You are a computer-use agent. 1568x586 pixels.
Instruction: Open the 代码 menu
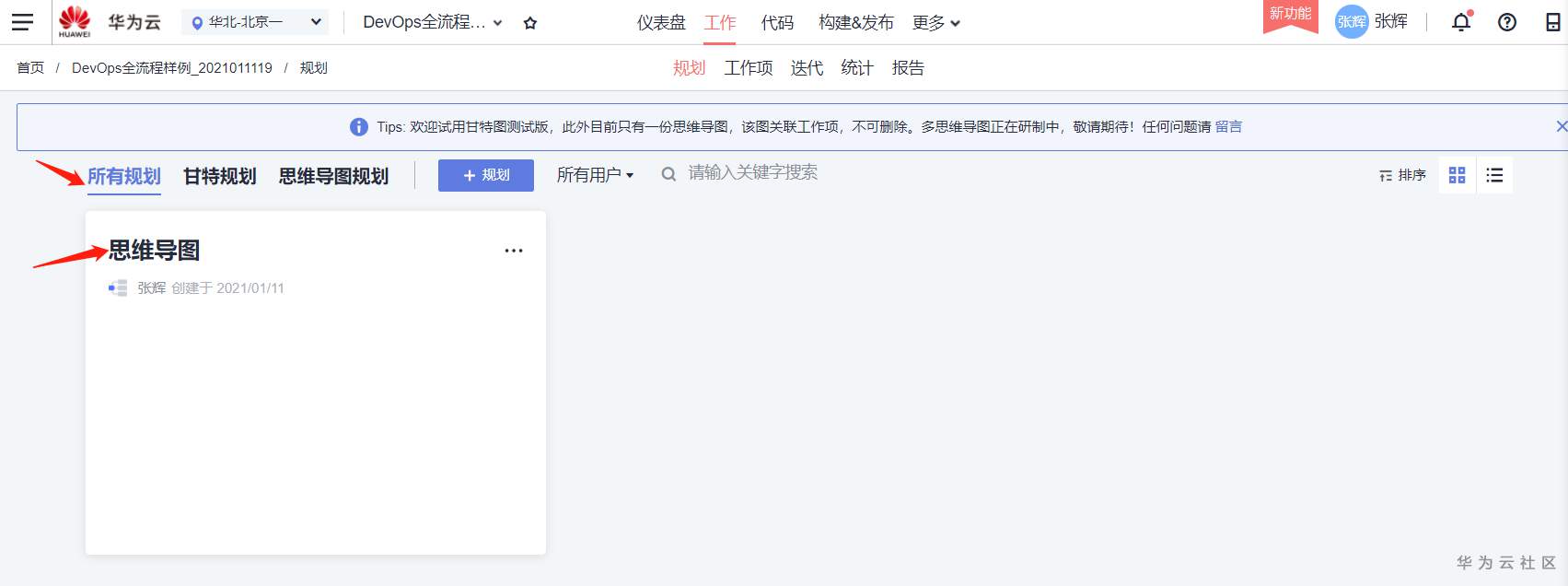[x=777, y=23]
